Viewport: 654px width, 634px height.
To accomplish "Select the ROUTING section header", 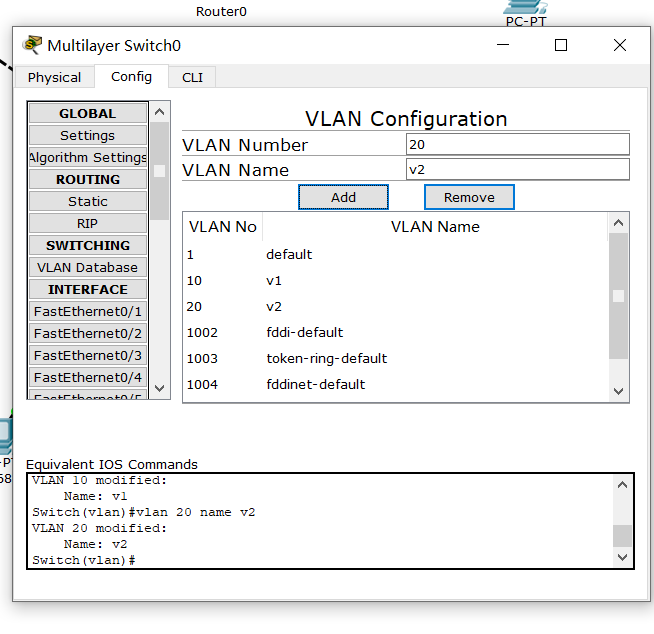I will [88, 179].
